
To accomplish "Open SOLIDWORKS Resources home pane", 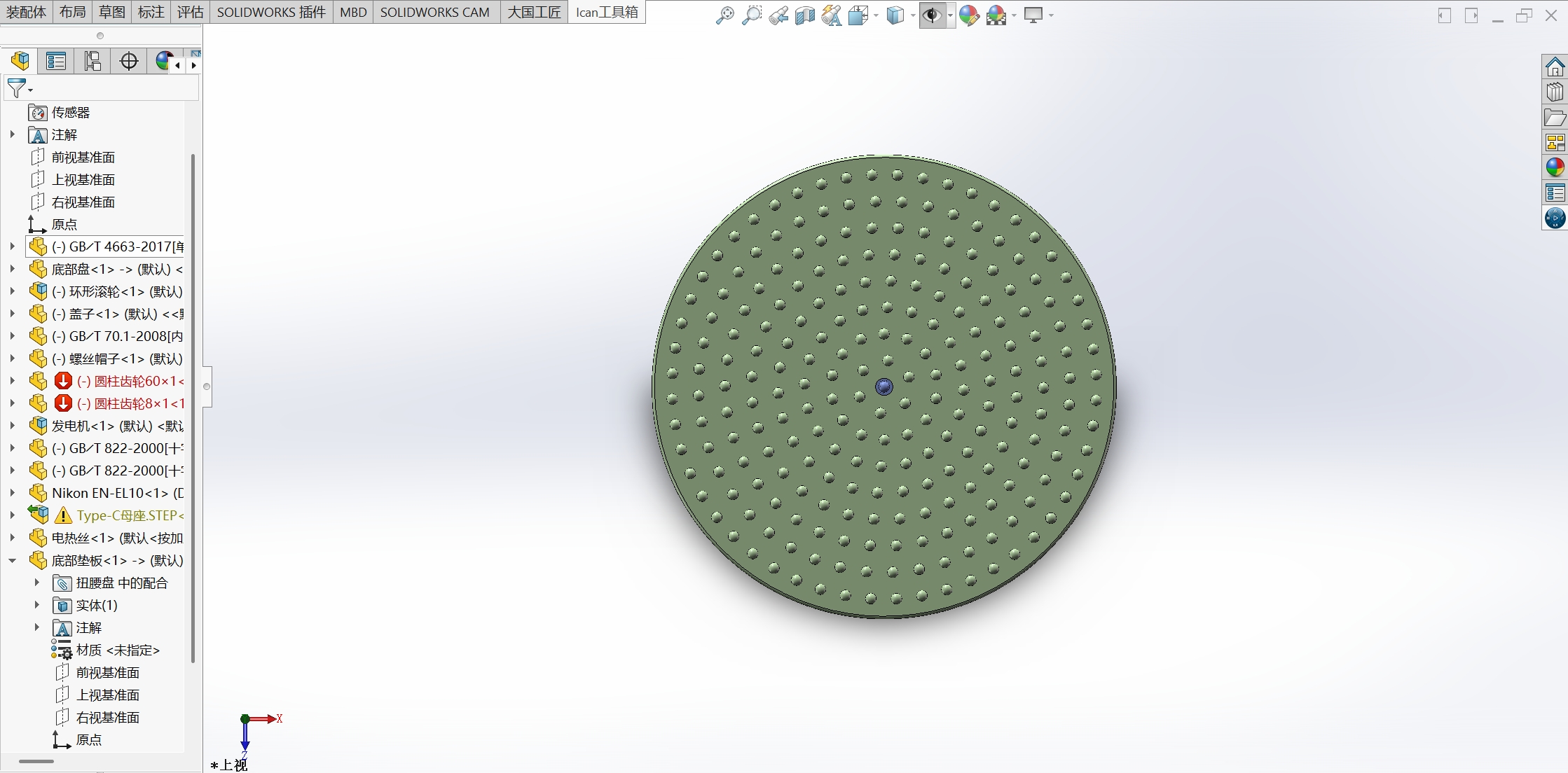I will [x=1555, y=67].
